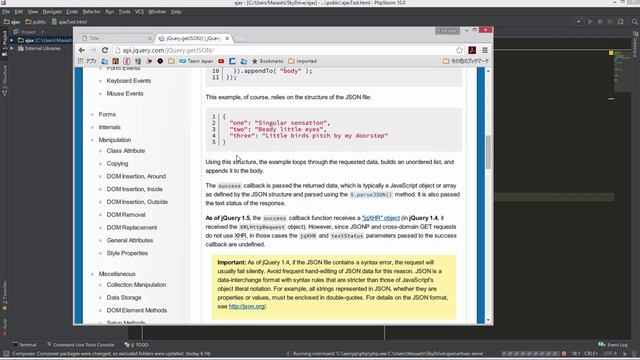Open the Apps shortcut in bookmarks bar
640x360 pixels.
point(87,61)
